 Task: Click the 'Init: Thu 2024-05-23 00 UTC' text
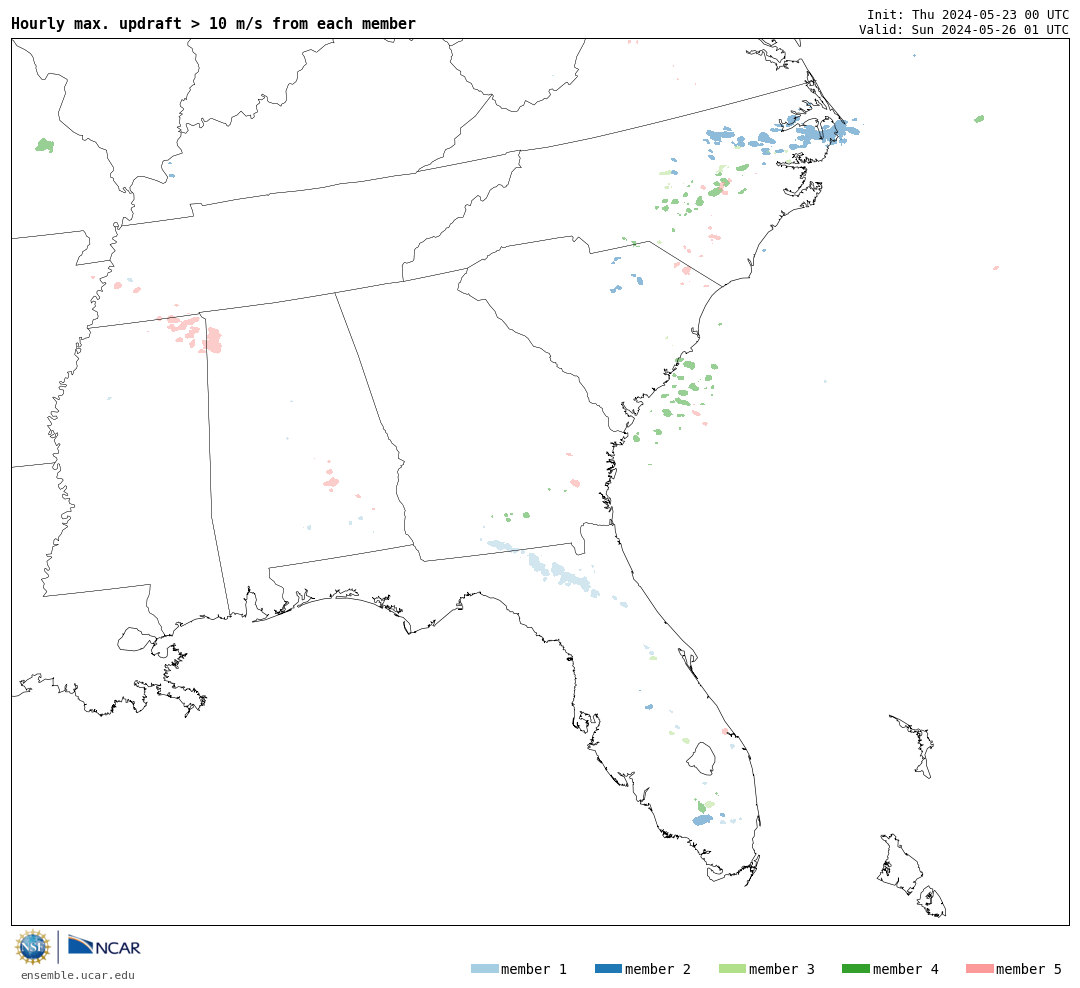(968, 14)
